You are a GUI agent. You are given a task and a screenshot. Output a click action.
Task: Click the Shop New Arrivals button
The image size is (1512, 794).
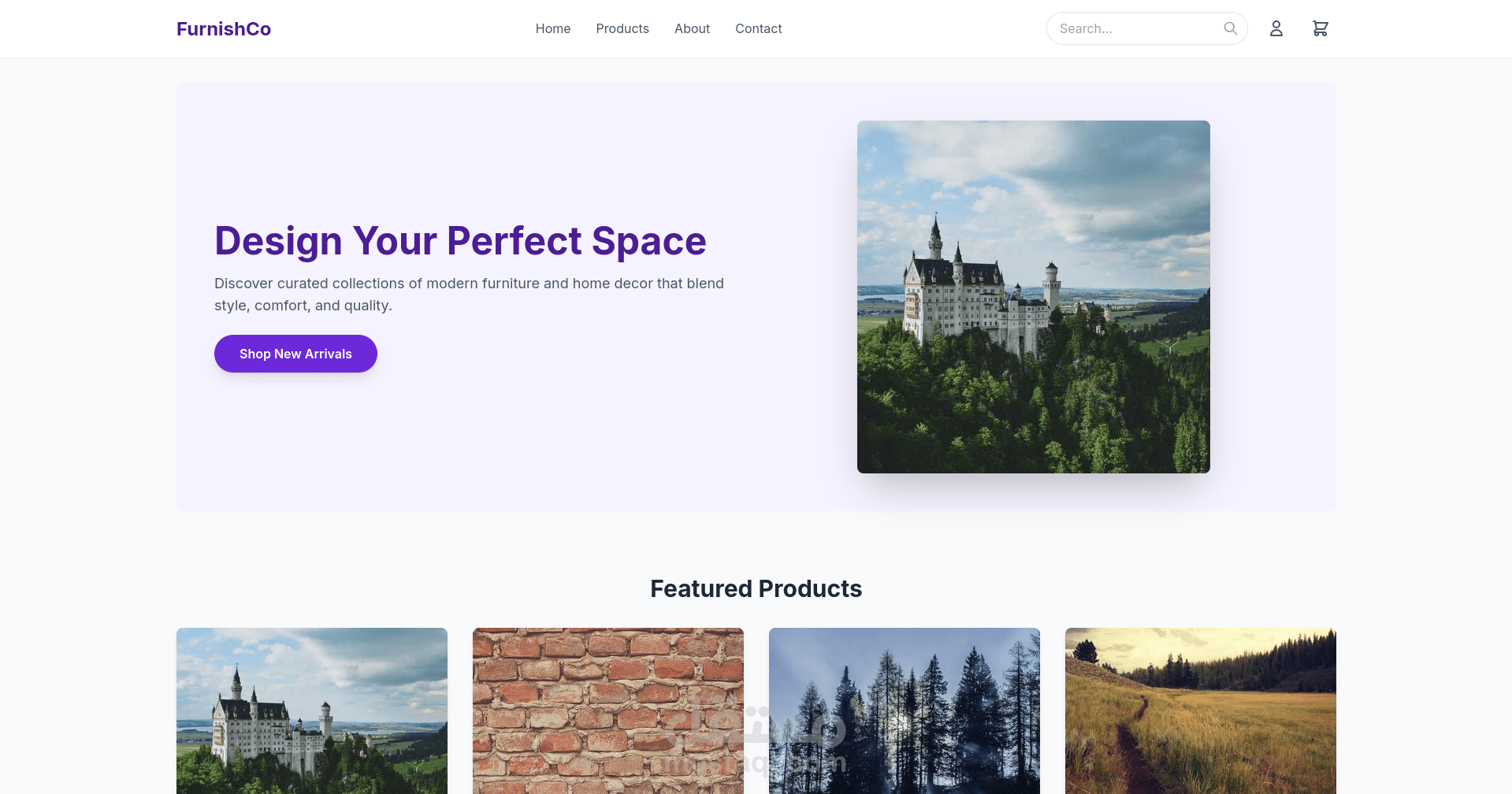295,354
